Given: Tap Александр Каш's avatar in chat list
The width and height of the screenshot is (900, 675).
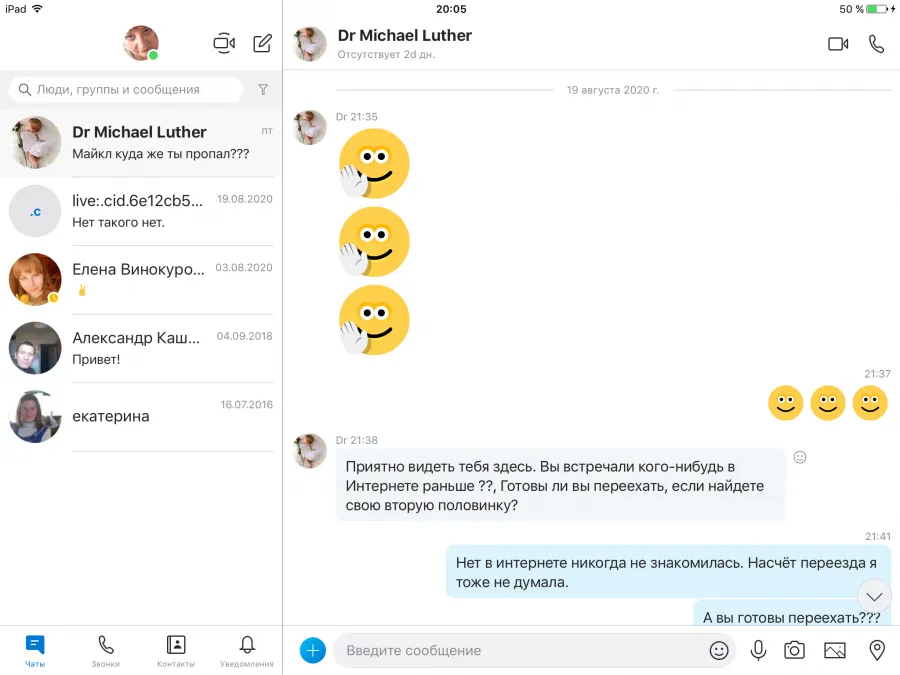Looking at the screenshot, I should click(35, 348).
